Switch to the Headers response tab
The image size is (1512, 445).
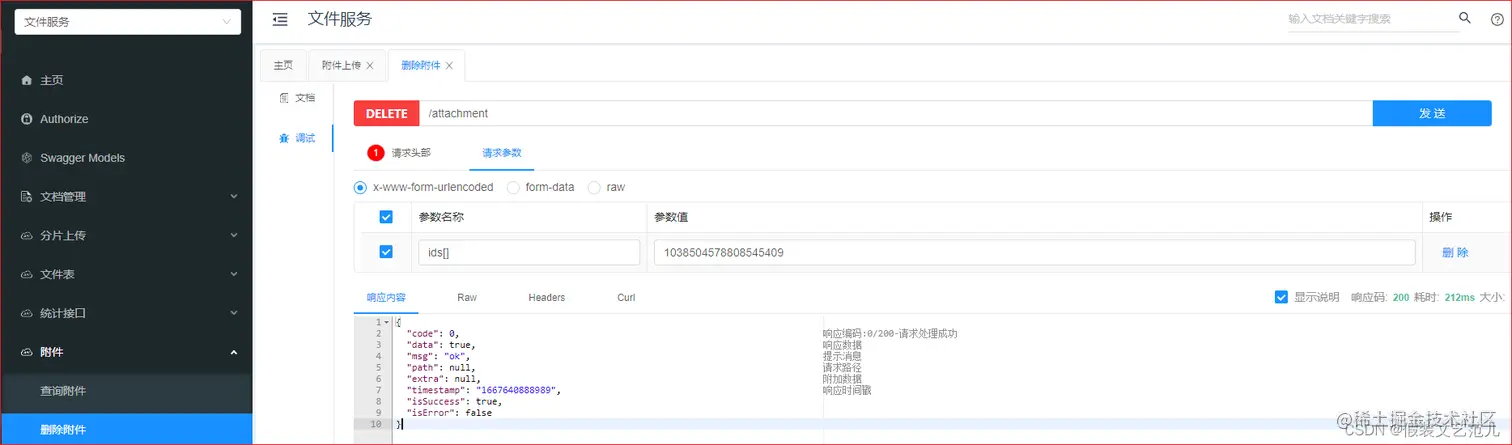tap(547, 297)
